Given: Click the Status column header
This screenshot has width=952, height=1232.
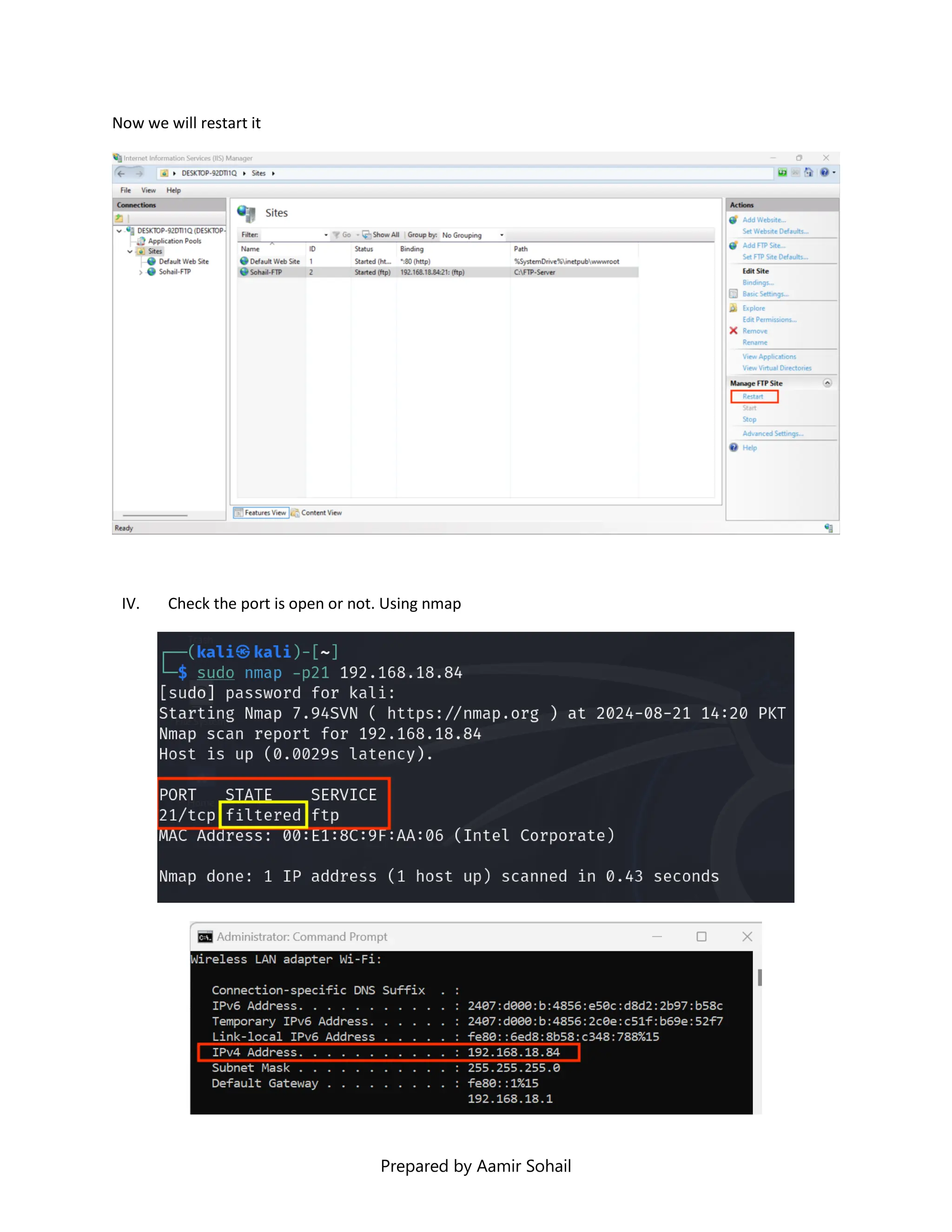Looking at the screenshot, I should pyautogui.click(x=373, y=249).
